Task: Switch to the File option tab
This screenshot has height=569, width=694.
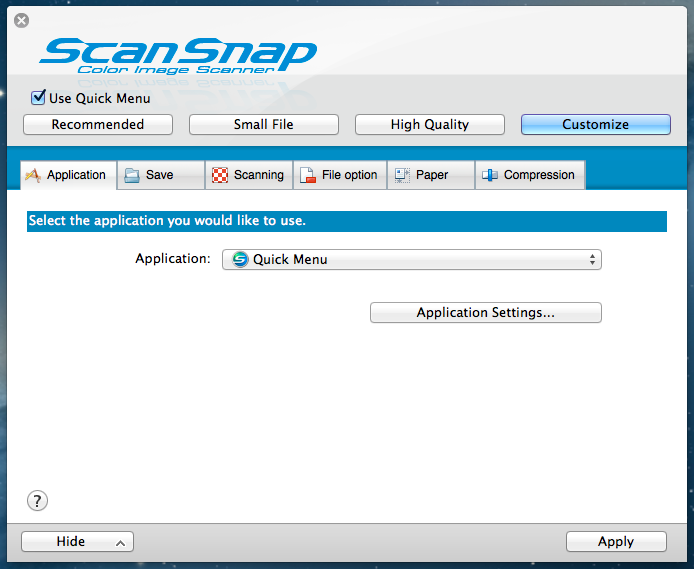Action: tap(340, 175)
